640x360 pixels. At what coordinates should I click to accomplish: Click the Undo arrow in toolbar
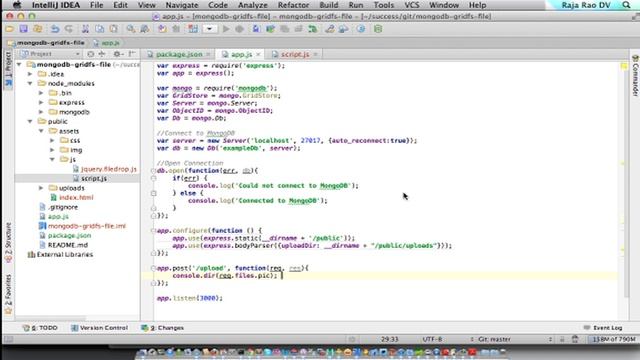55,29
